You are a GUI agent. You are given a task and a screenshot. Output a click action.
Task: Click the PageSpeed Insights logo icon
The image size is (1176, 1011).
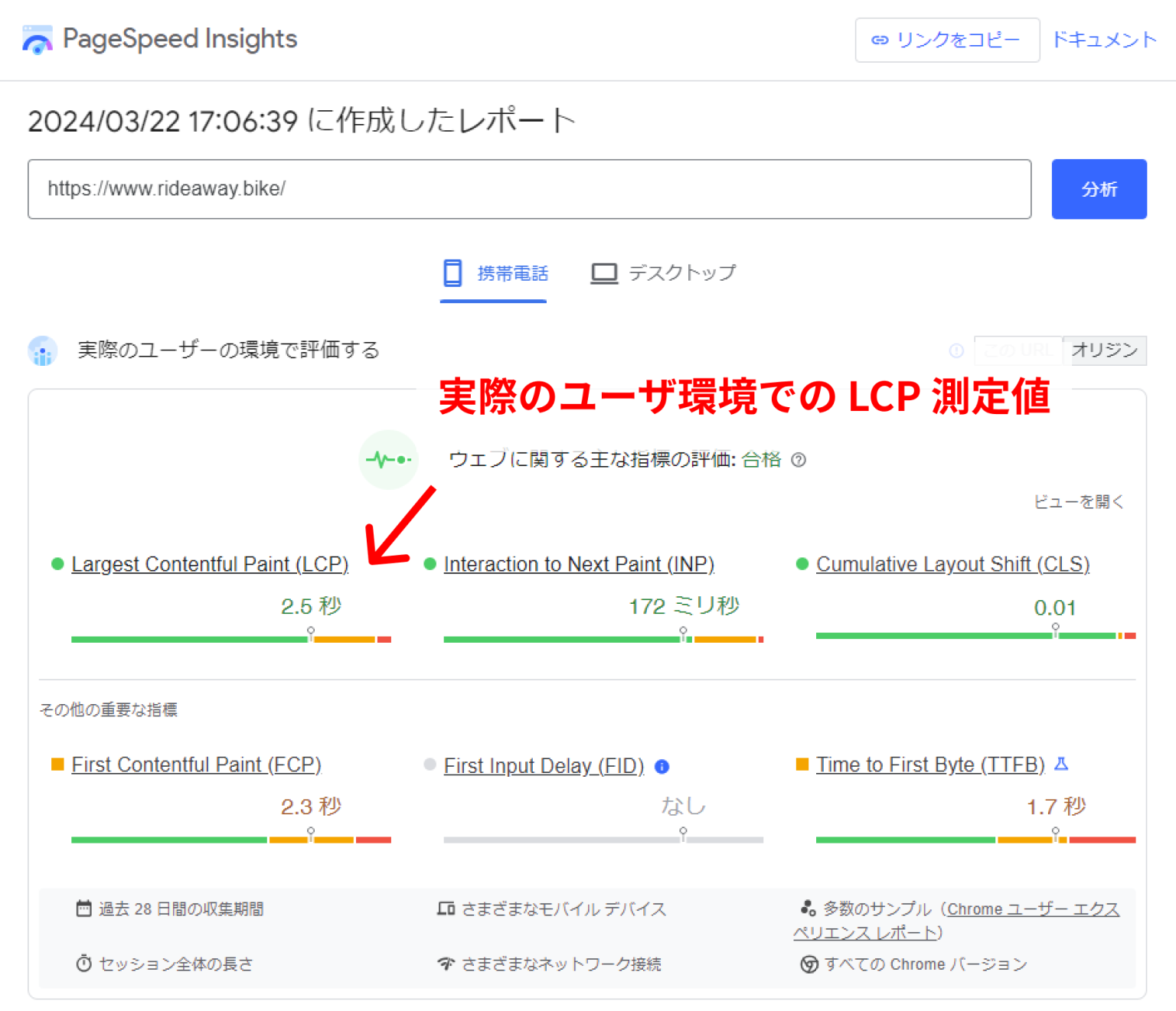(x=37, y=40)
